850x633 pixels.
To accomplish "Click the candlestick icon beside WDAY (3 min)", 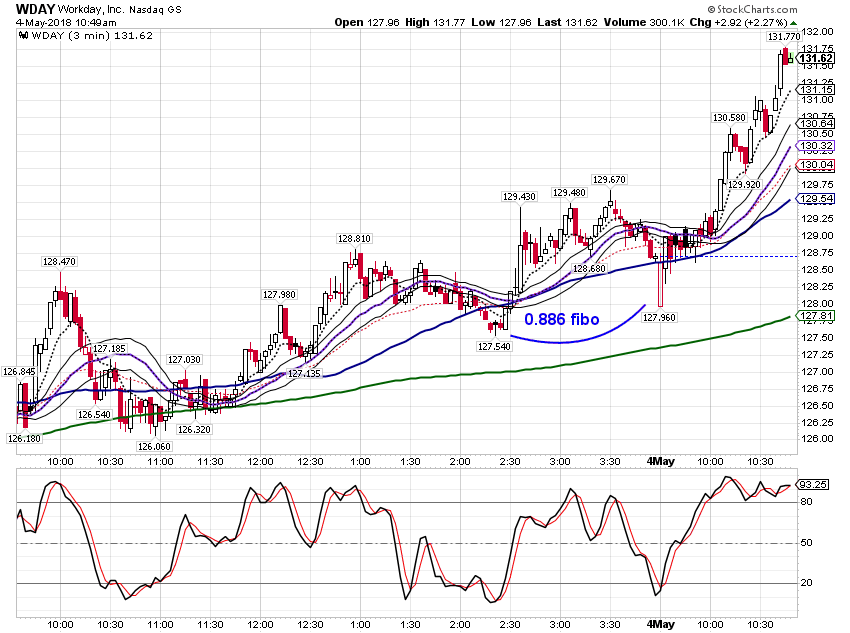I will (x=23, y=36).
